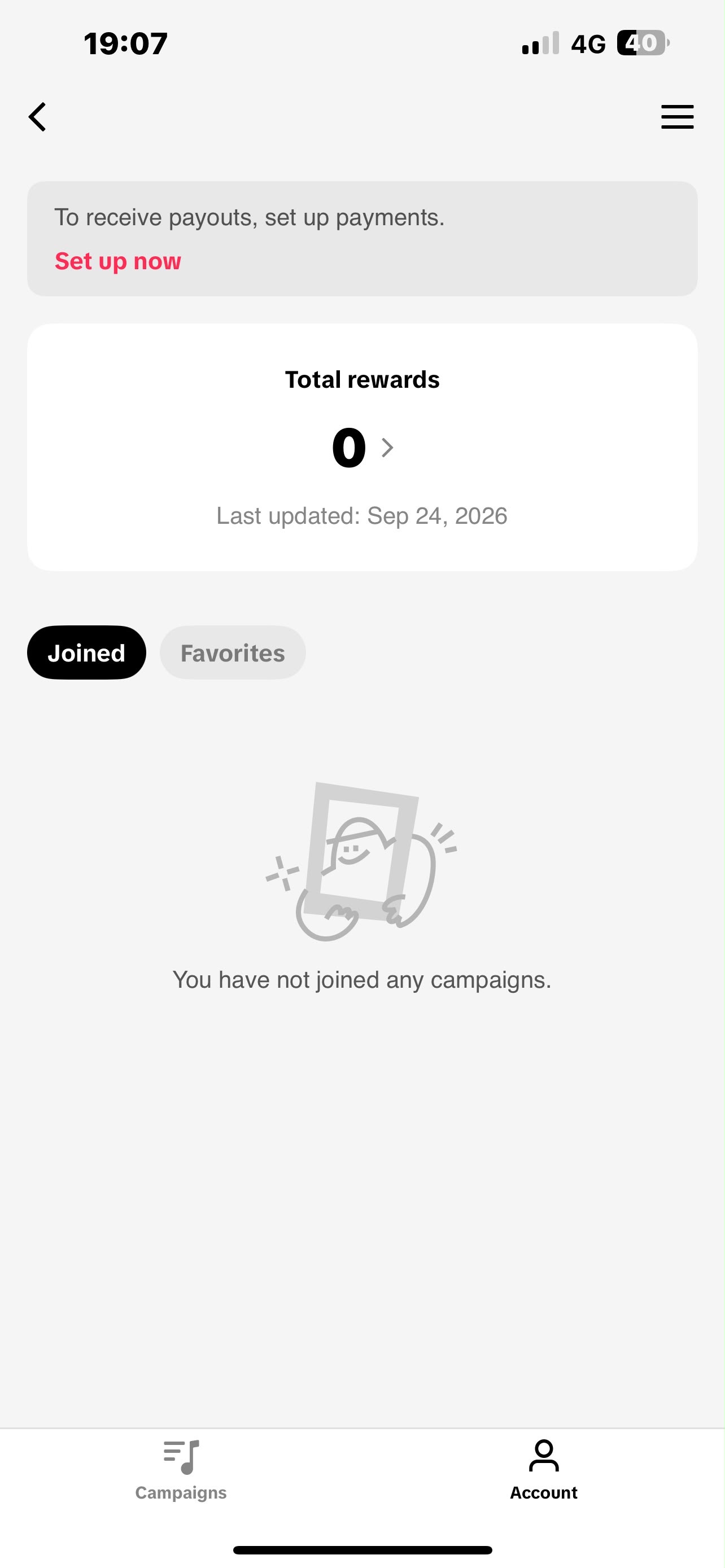The height and width of the screenshot is (1568, 725).
Task: Tap the Last updated date text
Action: pos(362,516)
